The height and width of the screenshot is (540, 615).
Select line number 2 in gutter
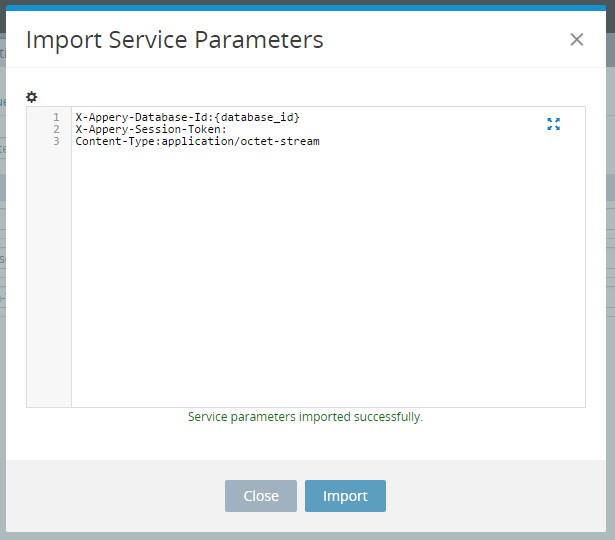[x=56, y=129]
